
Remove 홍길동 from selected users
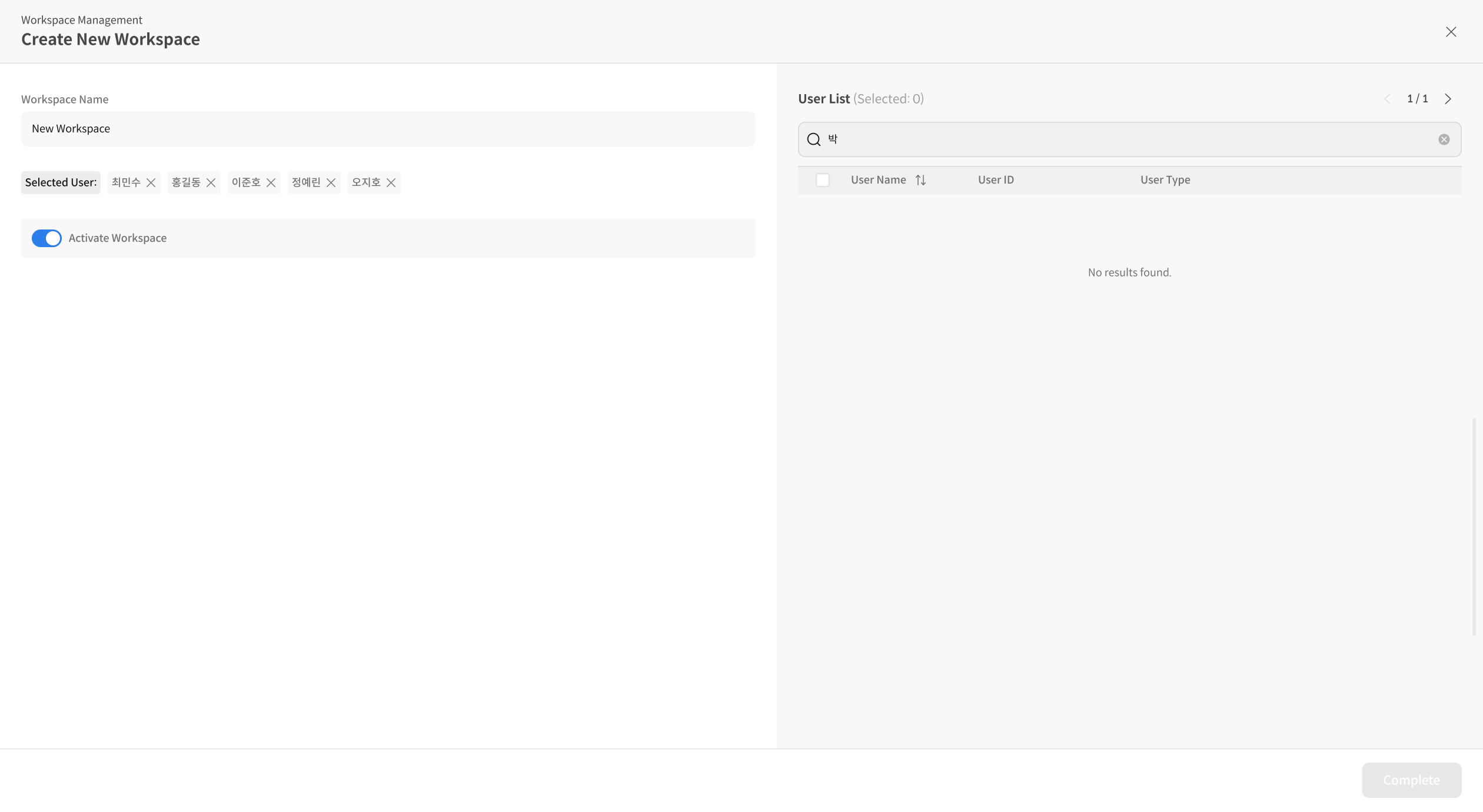pos(211,182)
